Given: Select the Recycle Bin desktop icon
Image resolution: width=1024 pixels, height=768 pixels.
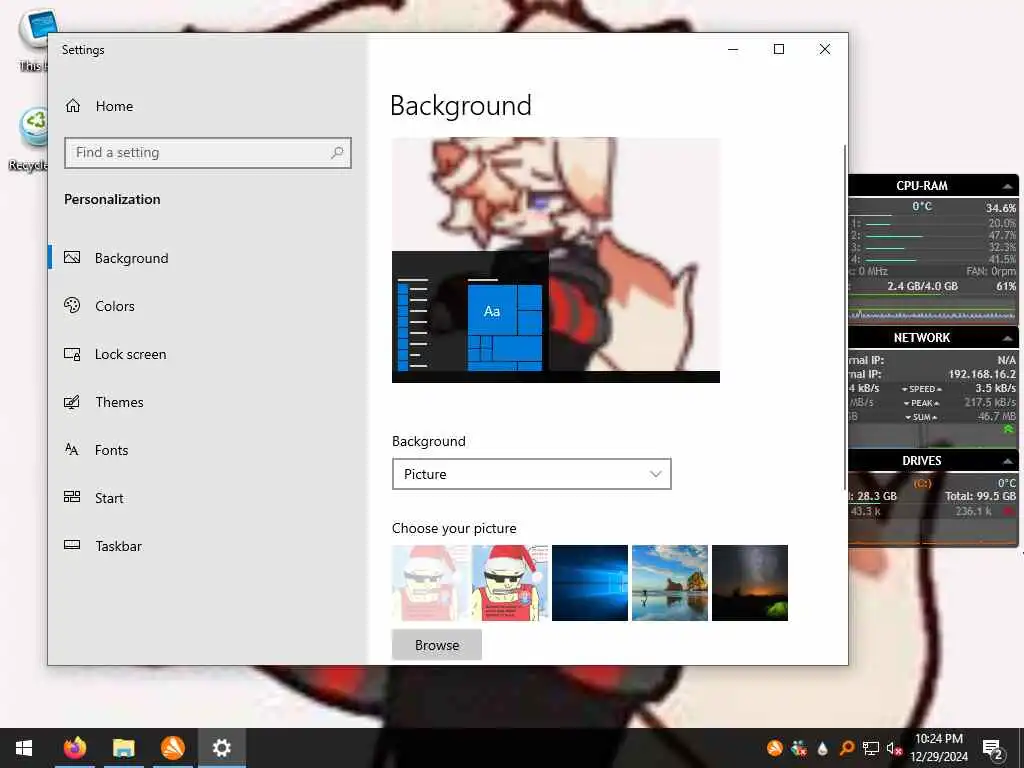Looking at the screenshot, I should (x=30, y=138).
